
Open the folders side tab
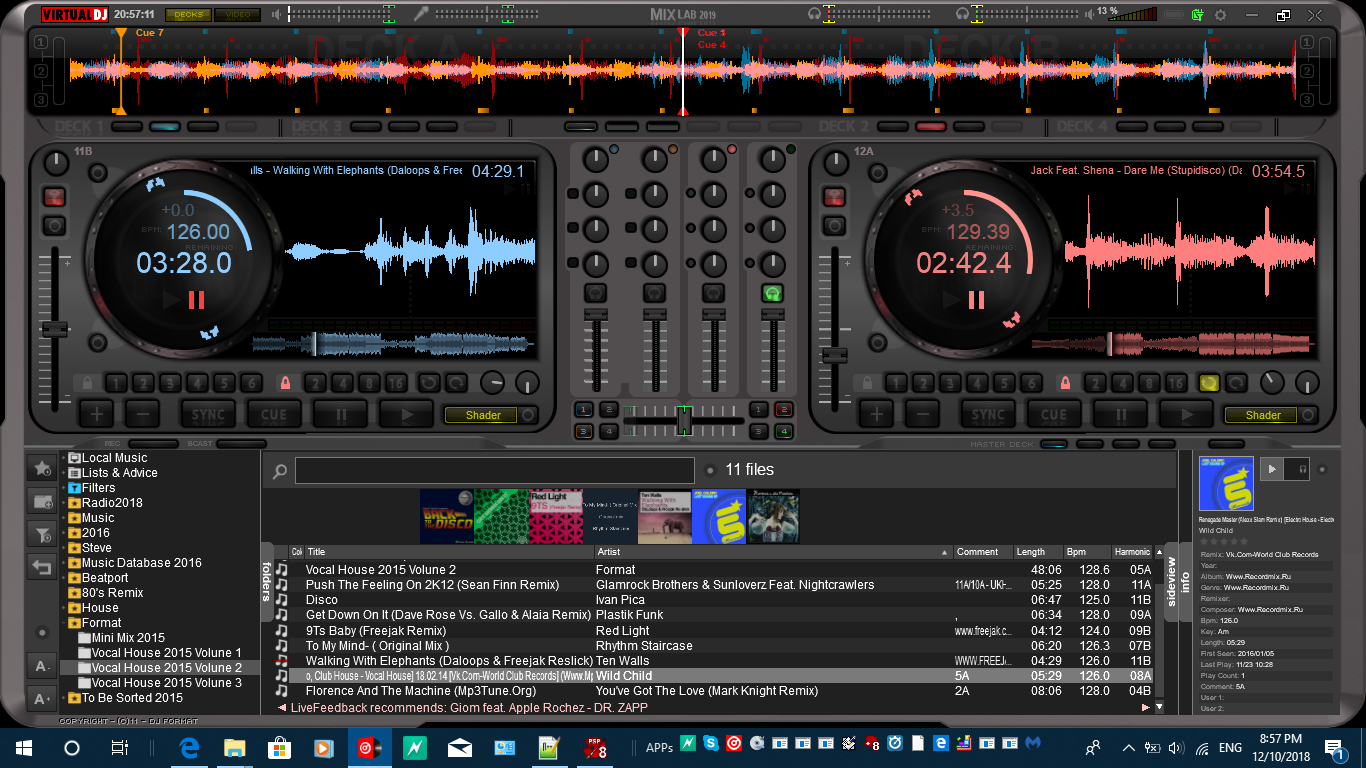[x=267, y=581]
